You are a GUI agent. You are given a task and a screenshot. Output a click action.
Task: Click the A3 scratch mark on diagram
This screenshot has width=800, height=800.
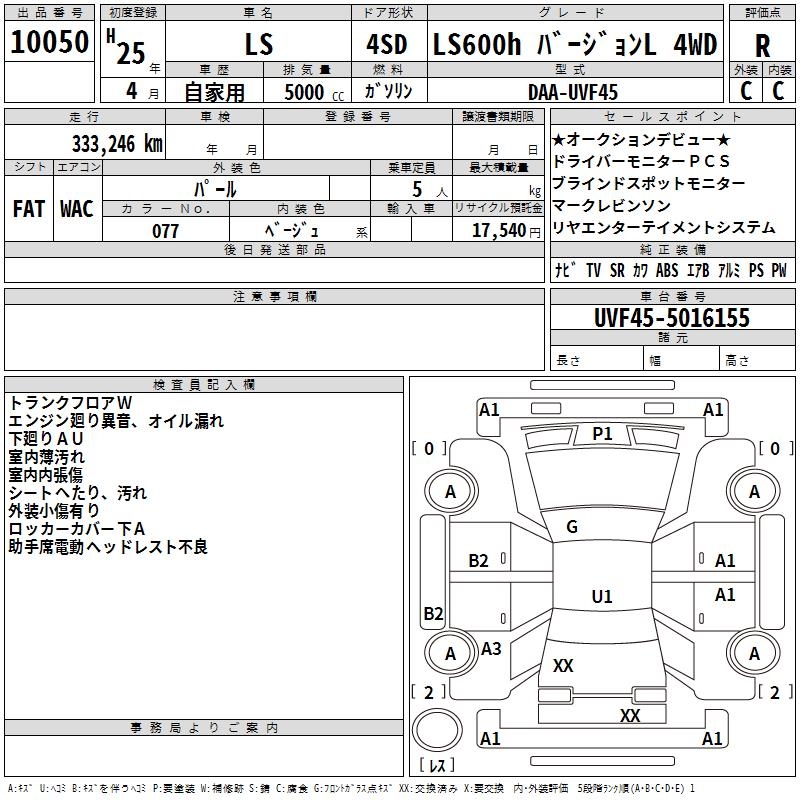click(491, 649)
